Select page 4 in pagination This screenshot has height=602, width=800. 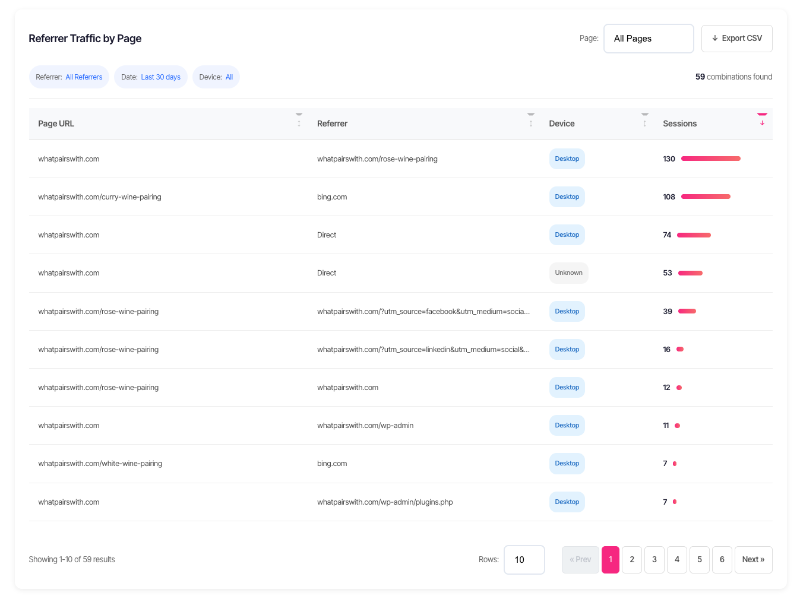[x=677, y=560]
